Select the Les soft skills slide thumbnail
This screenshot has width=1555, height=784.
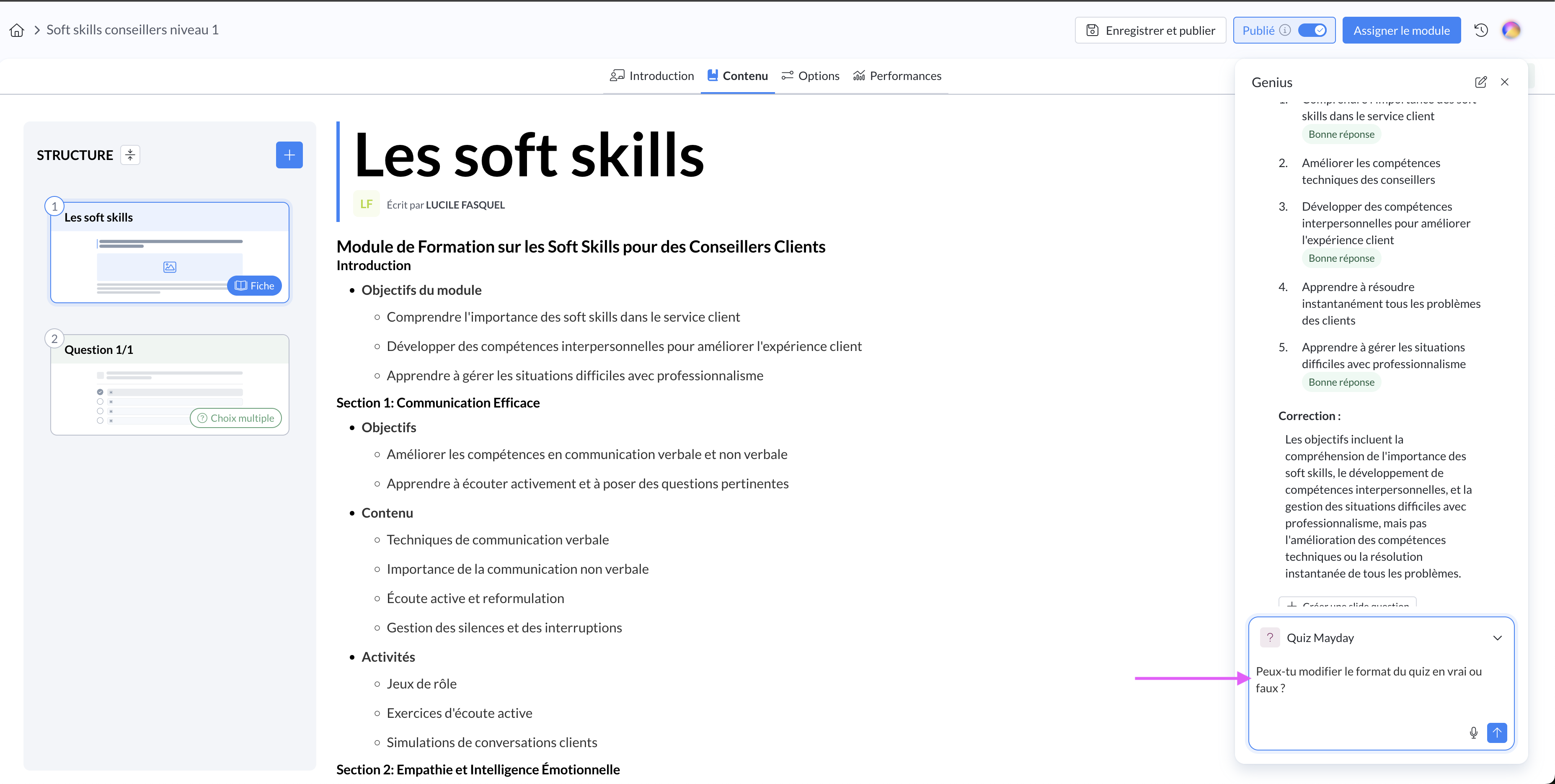point(170,252)
